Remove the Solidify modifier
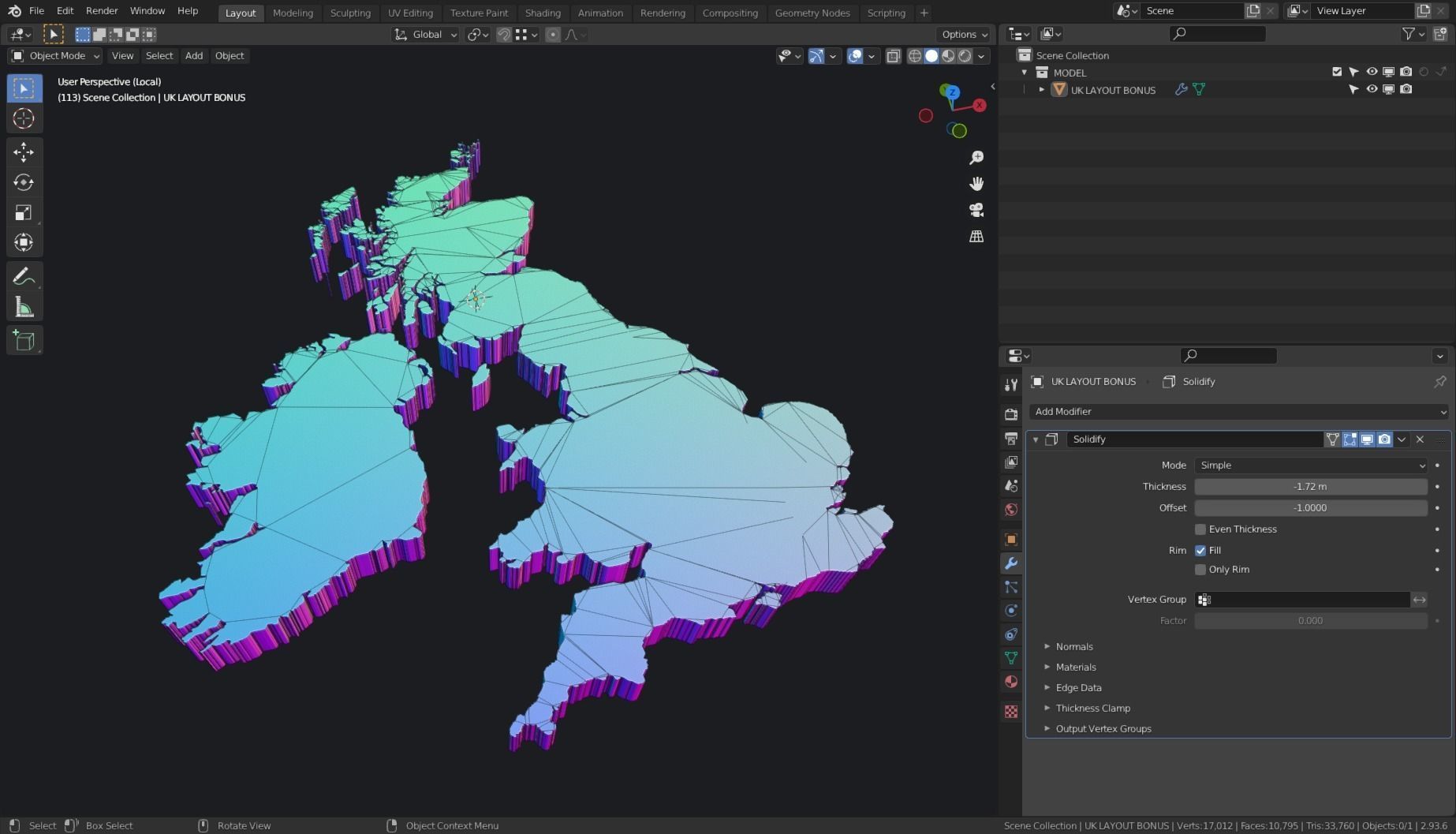Viewport: 1456px width, 834px height. (1420, 439)
